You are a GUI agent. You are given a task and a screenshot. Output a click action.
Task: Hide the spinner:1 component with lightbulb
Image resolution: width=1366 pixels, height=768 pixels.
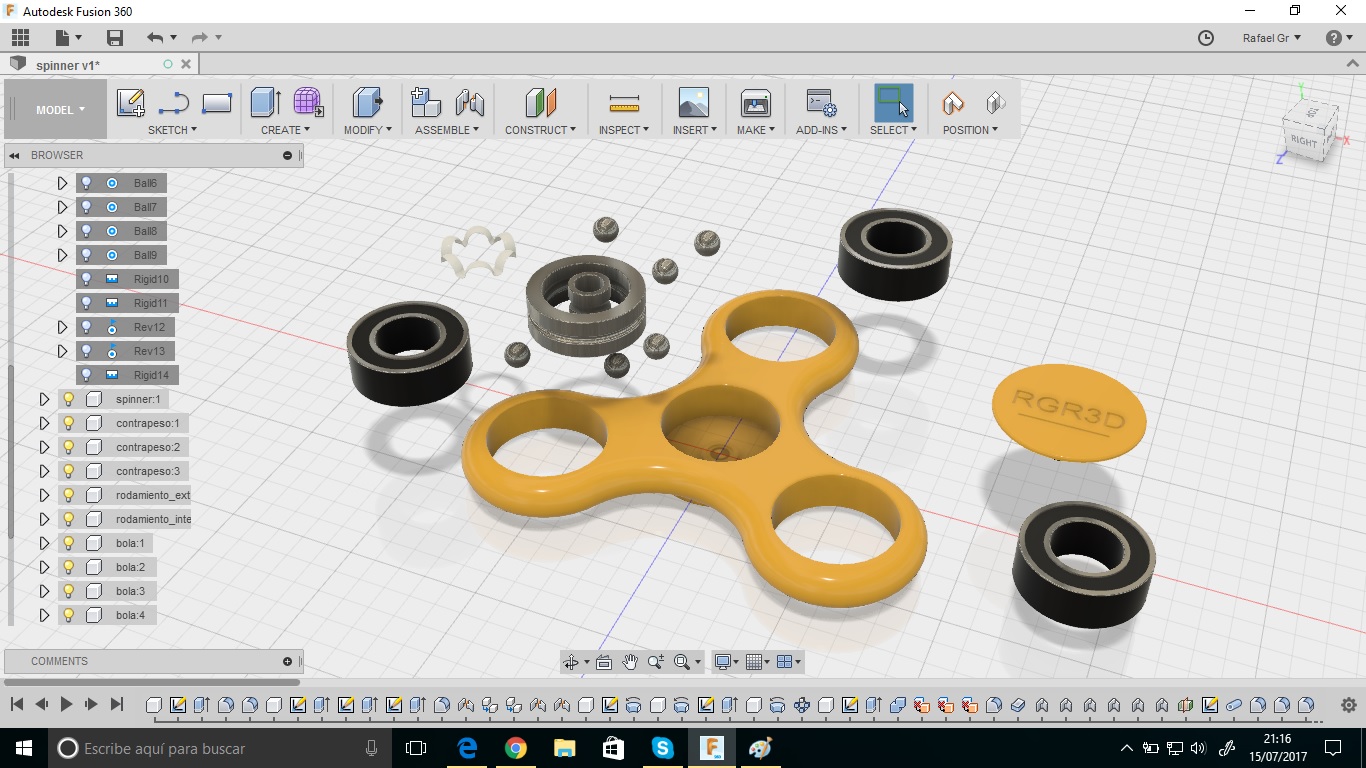point(69,399)
